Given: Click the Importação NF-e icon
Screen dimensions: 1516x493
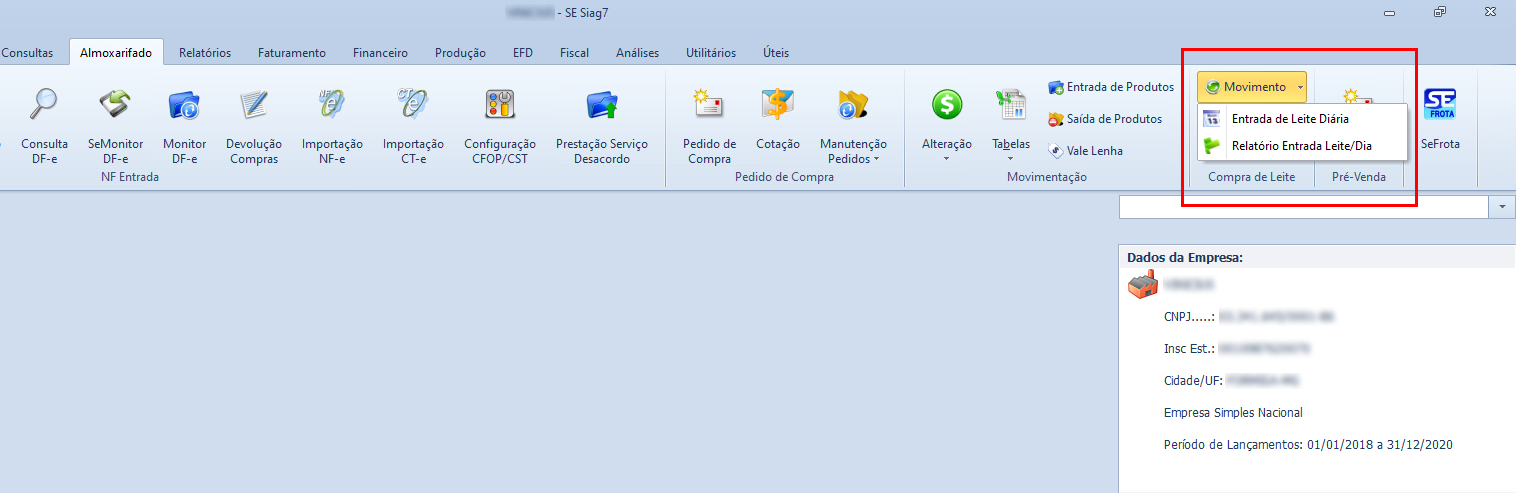Looking at the screenshot, I should point(332,119).
